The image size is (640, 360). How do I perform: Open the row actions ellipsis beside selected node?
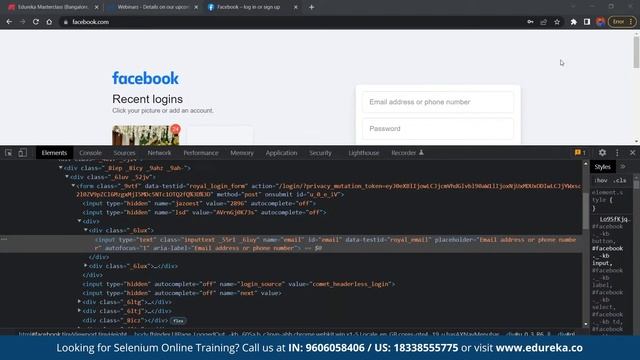tap(4, 239)
